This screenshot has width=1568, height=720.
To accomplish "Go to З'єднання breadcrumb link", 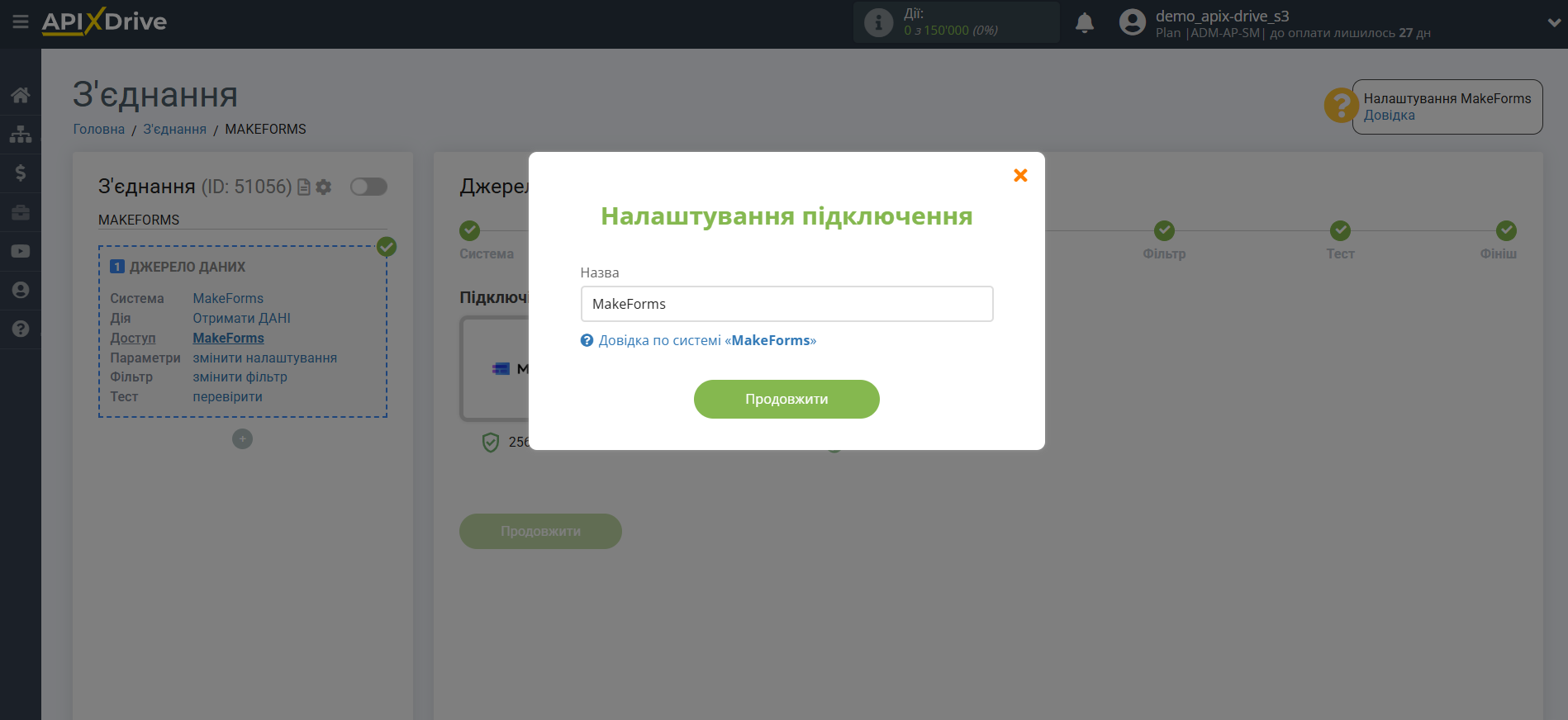I will pos(175,129).
